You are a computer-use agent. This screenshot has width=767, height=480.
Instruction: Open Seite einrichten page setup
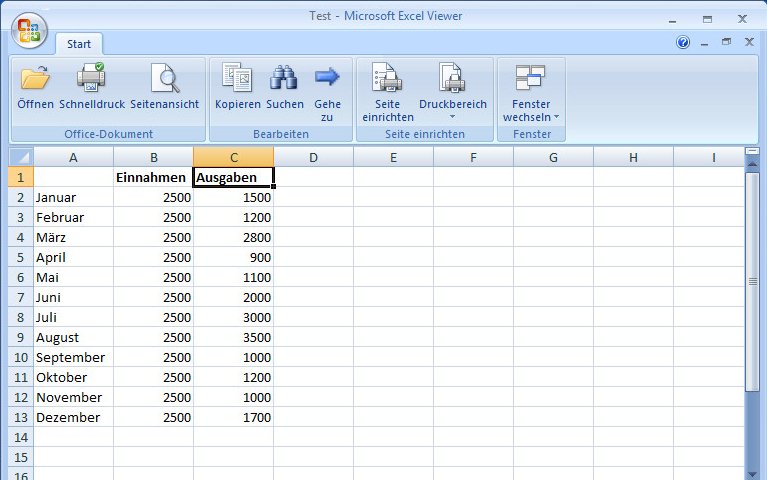(x=387, y=78)
